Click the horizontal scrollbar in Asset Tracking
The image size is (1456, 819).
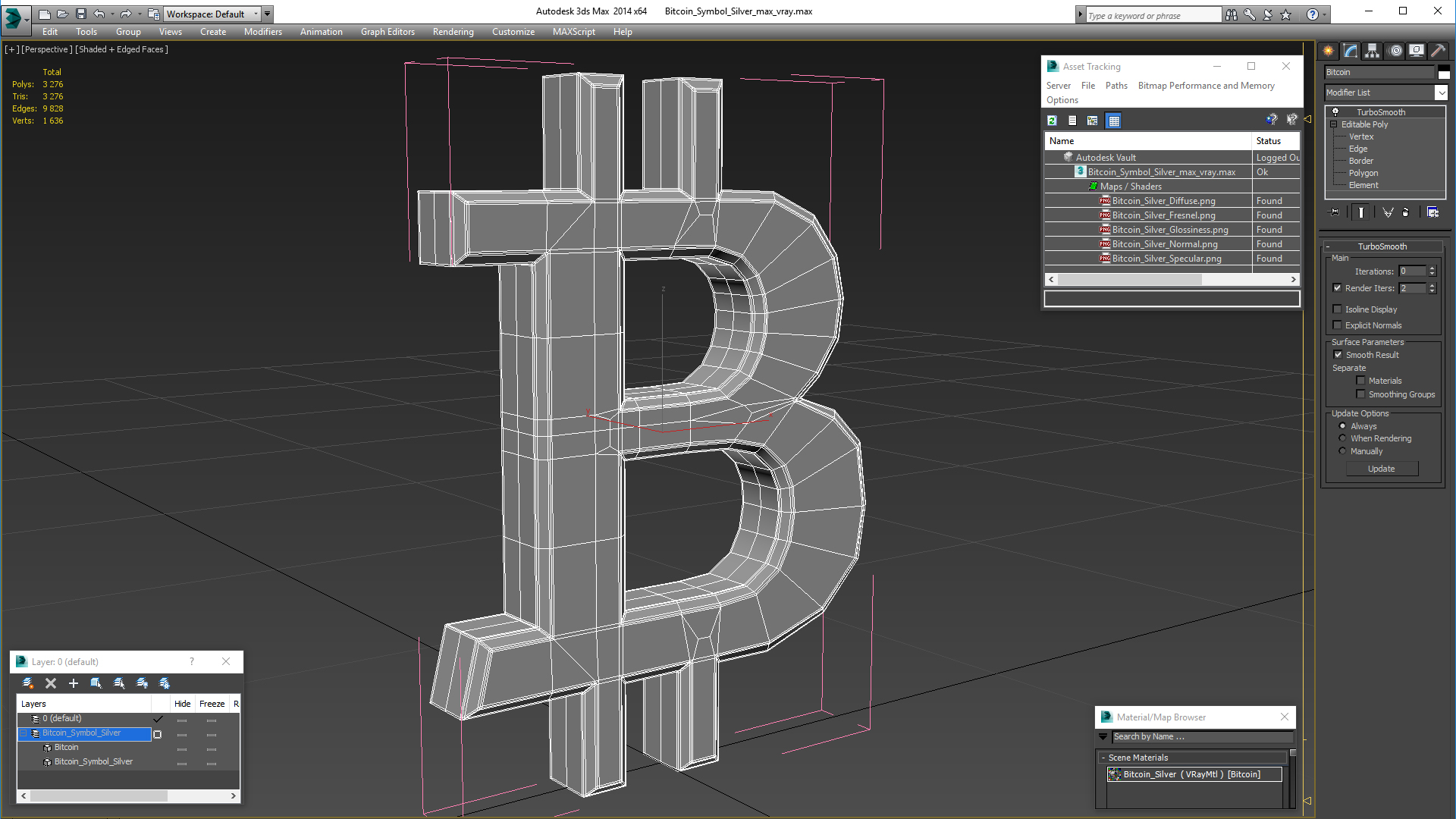click(x=1129, y=280)
